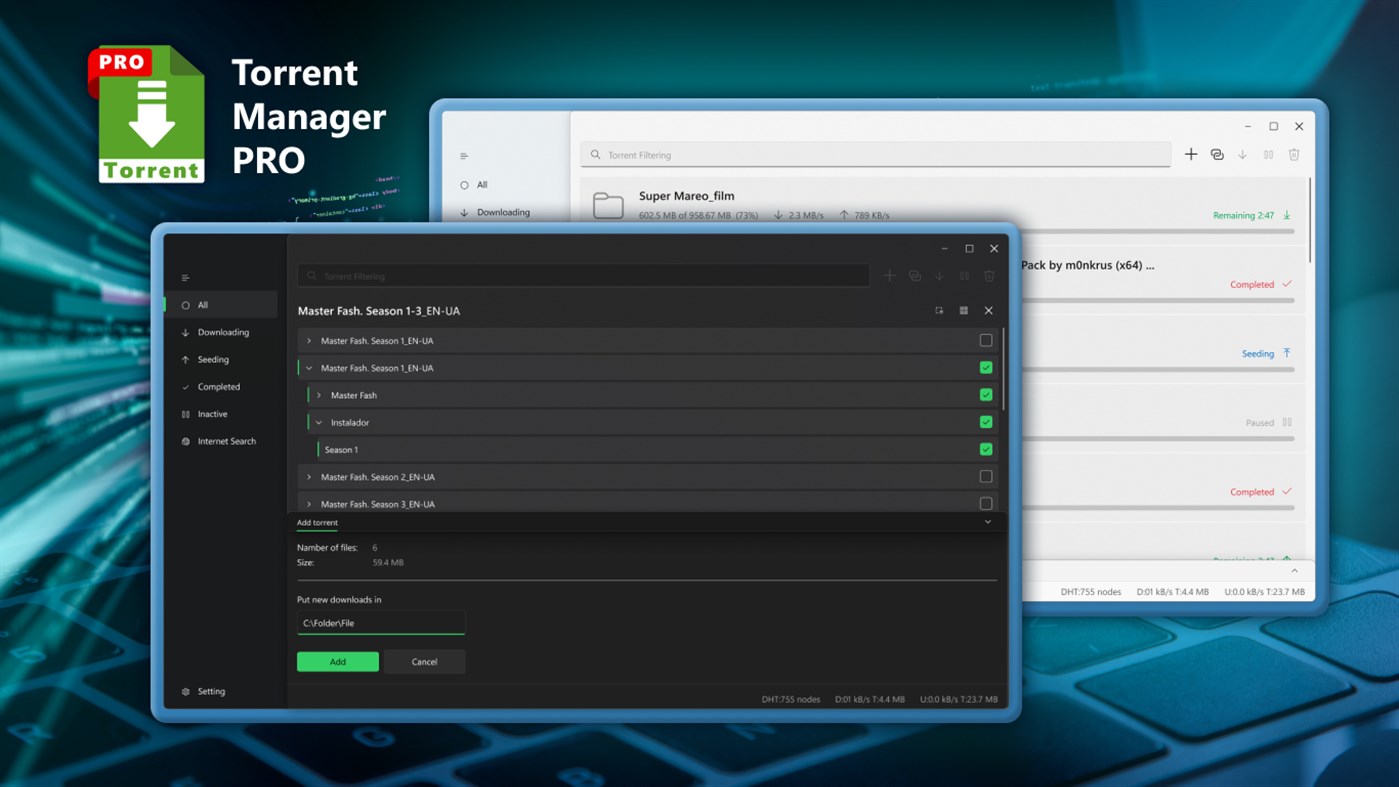
Task: Cancel adding the torrent
Action: pyautogui.click(x=424, y=661)
